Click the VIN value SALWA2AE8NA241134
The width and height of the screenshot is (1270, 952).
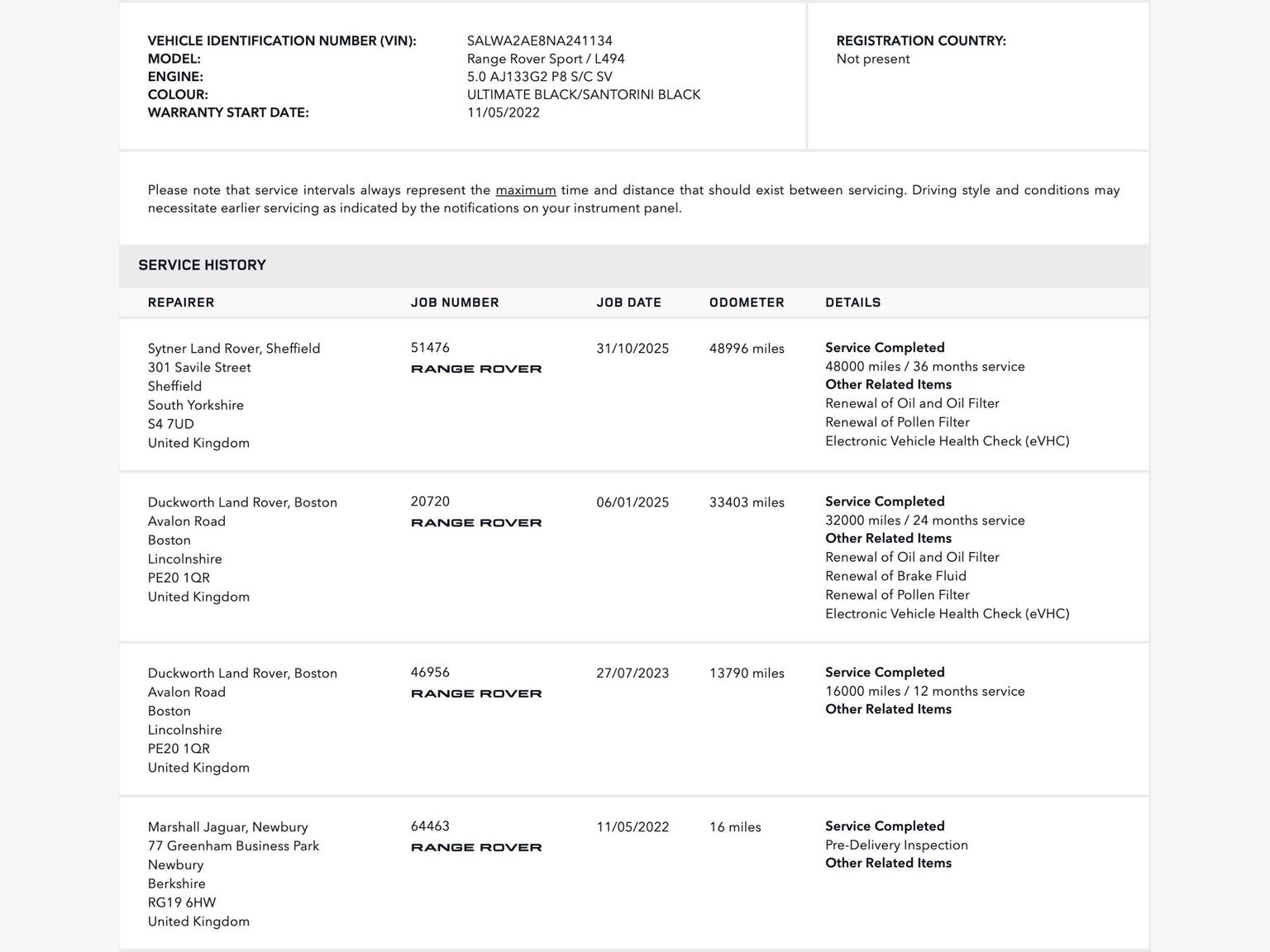(x=540, y=40)
